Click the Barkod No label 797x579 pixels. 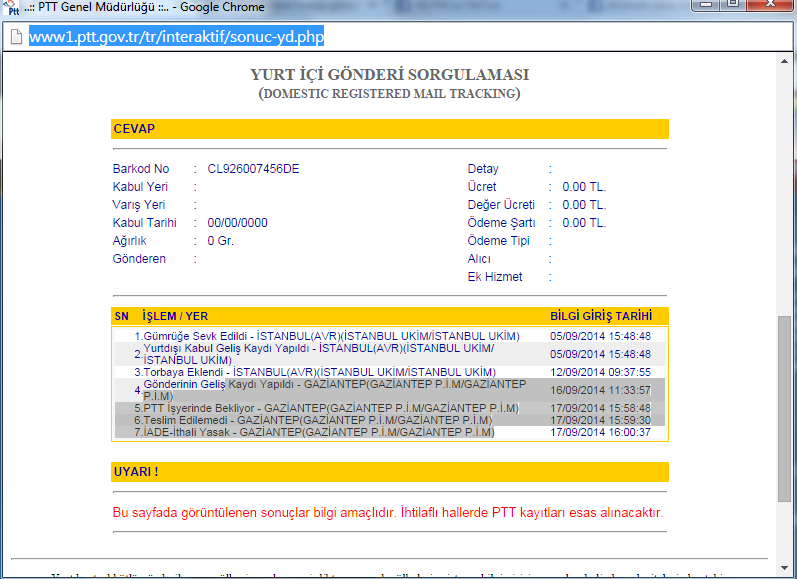141,169
